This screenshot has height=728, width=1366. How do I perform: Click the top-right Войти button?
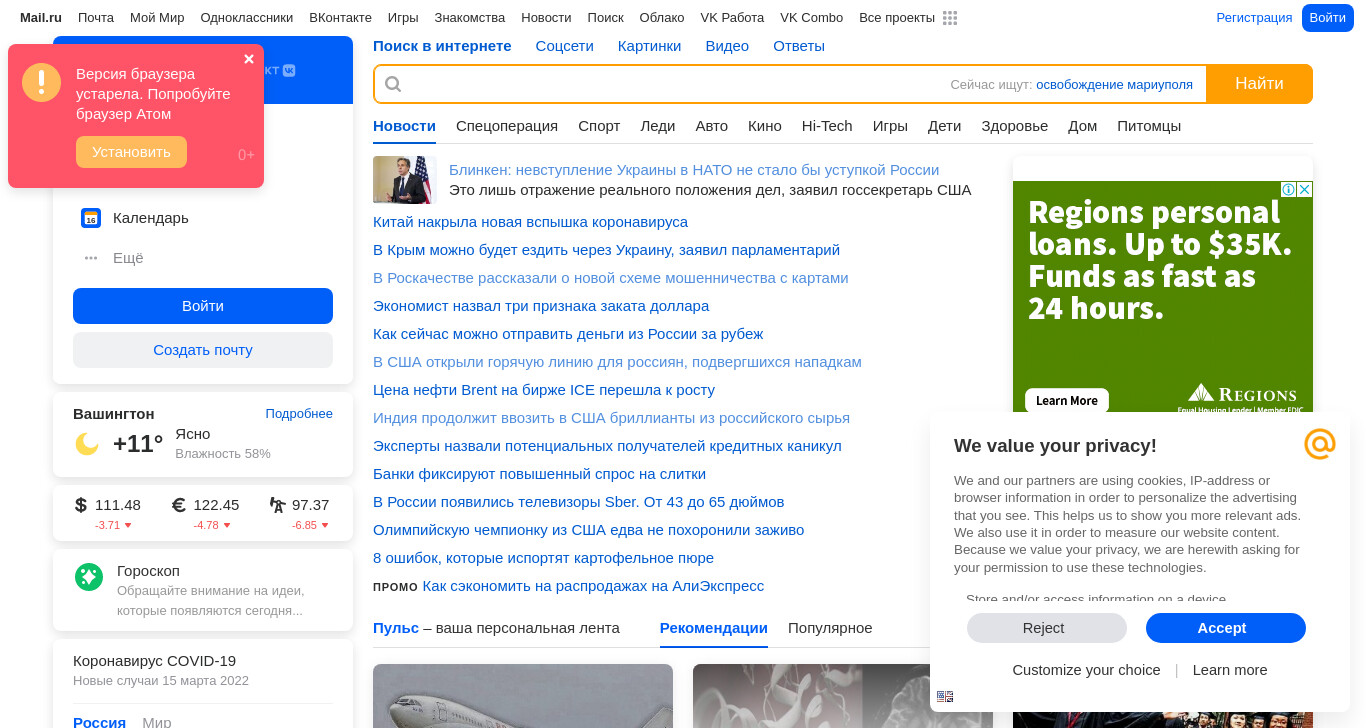click(x=1328, y=18)
